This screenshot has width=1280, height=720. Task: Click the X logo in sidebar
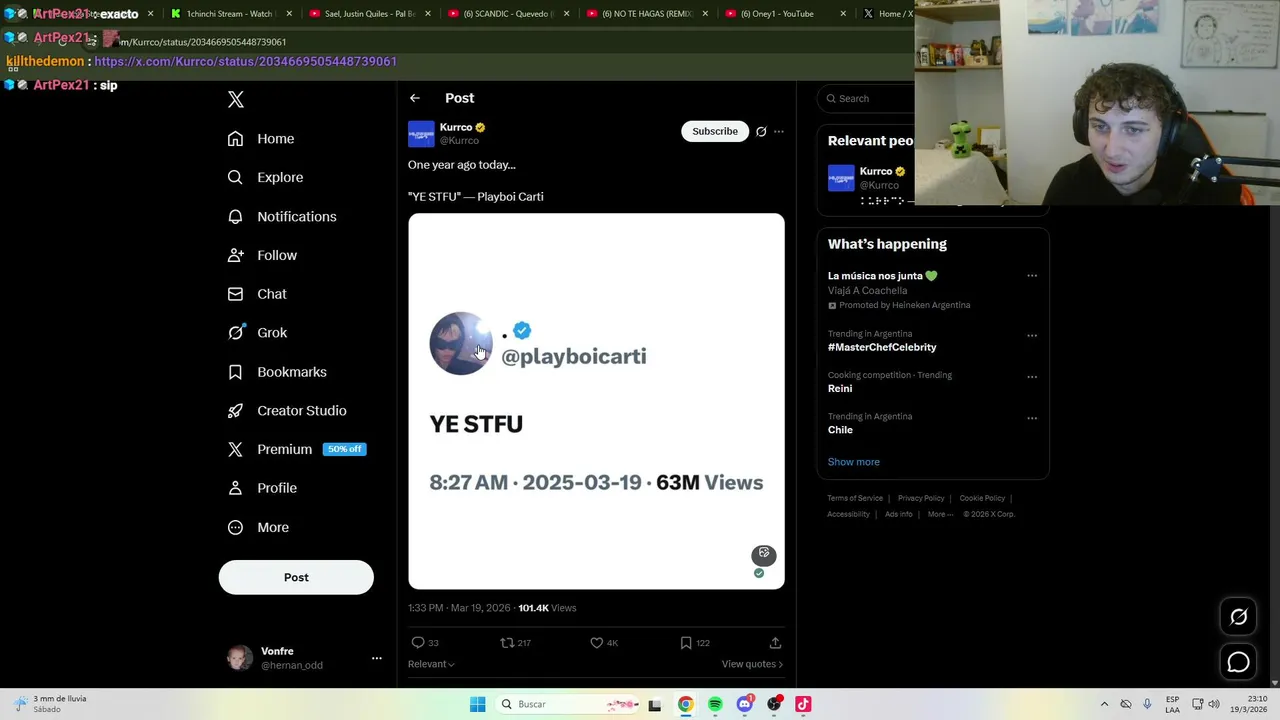[236, 99]
